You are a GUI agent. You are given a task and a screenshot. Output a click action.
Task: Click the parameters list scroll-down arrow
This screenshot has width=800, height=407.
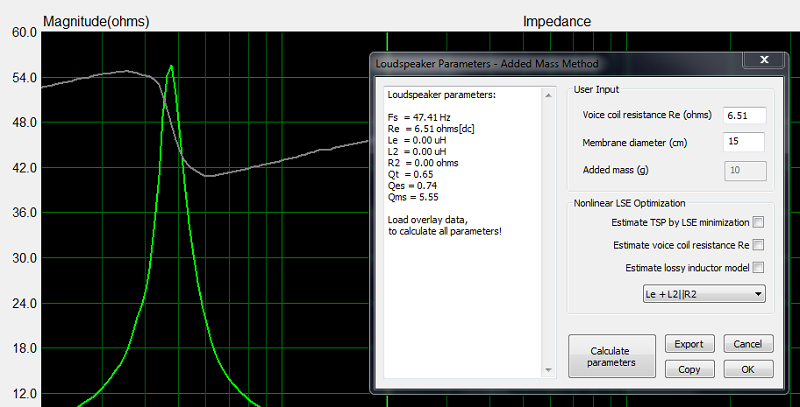(x=548, y=370)
